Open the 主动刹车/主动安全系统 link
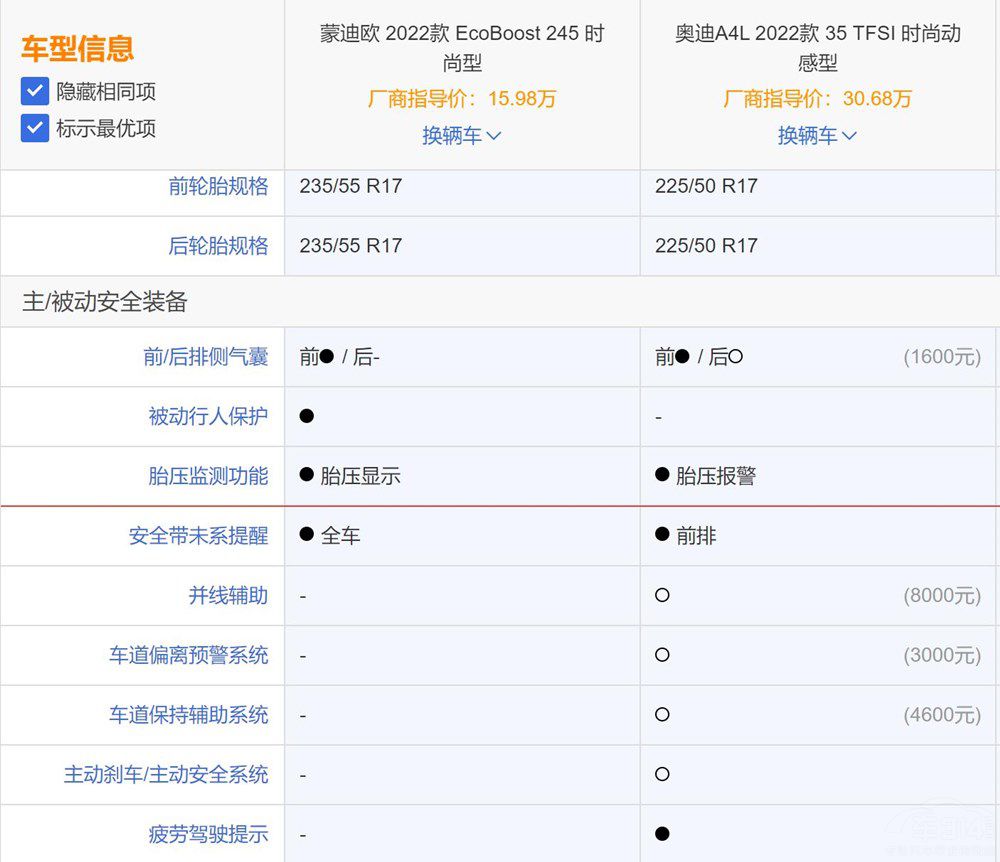The height and width of the screenshot is (862, 1000). point(166,775)
